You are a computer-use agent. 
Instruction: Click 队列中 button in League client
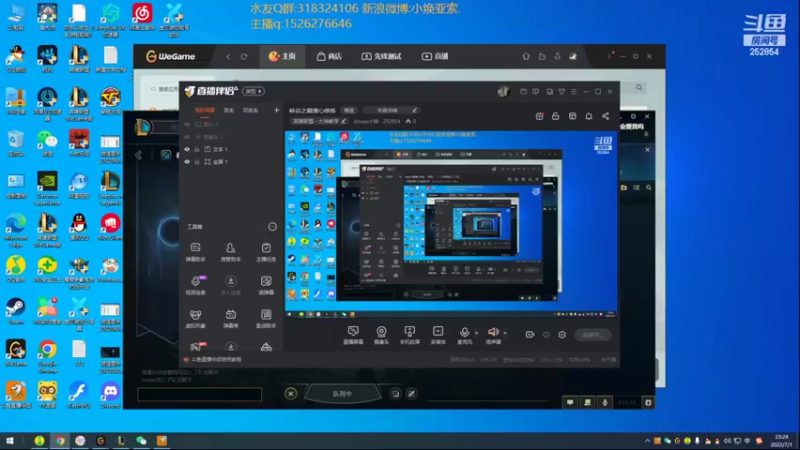click(342, 394)
